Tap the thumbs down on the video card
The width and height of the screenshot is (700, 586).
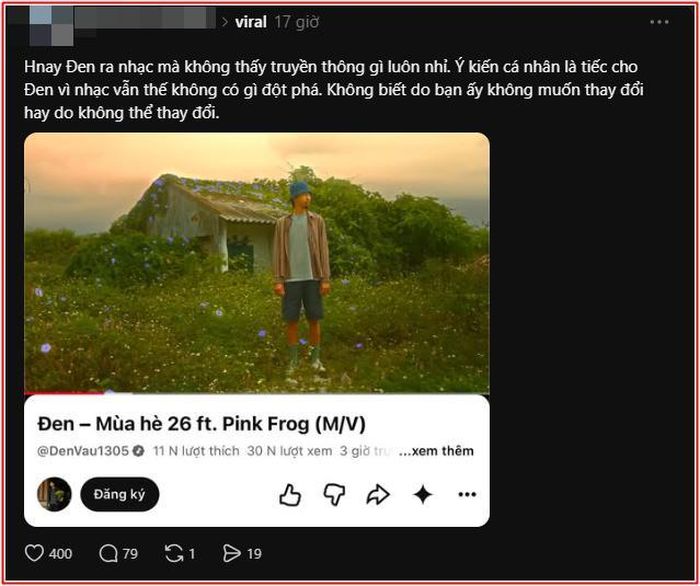[334, 495]
